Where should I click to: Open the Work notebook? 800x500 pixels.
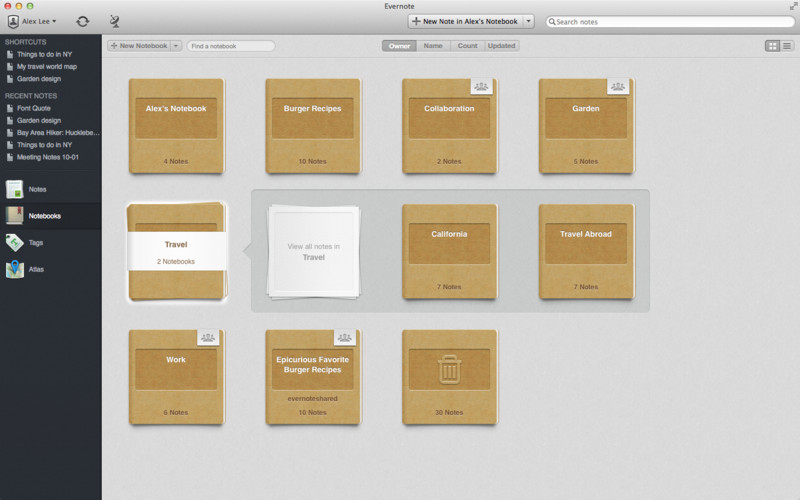click(x=177, y=377)
